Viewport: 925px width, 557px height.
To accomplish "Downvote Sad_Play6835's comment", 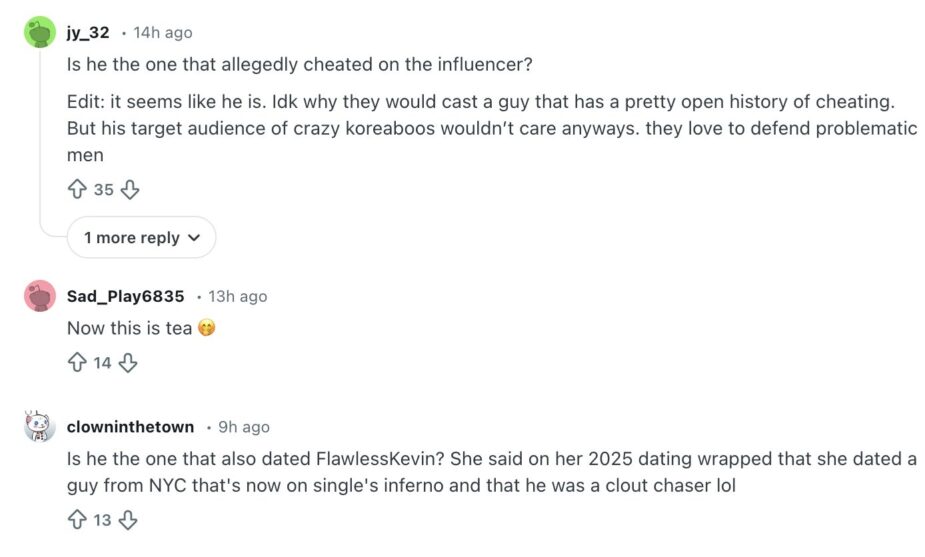I will (128, 363).
